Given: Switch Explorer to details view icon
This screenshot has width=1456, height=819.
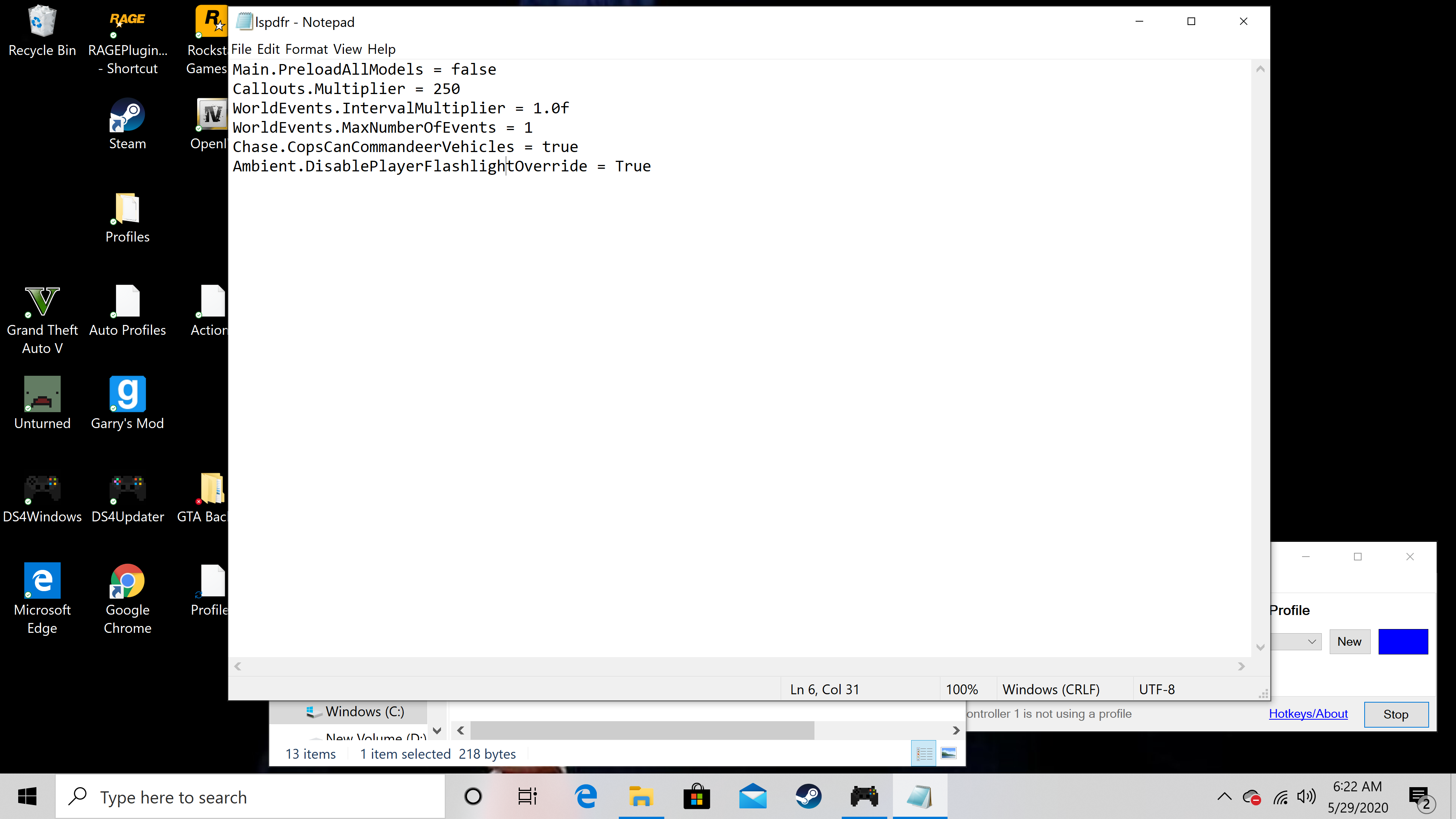Looking at the screenshot, I should click(x=924, y=753).
